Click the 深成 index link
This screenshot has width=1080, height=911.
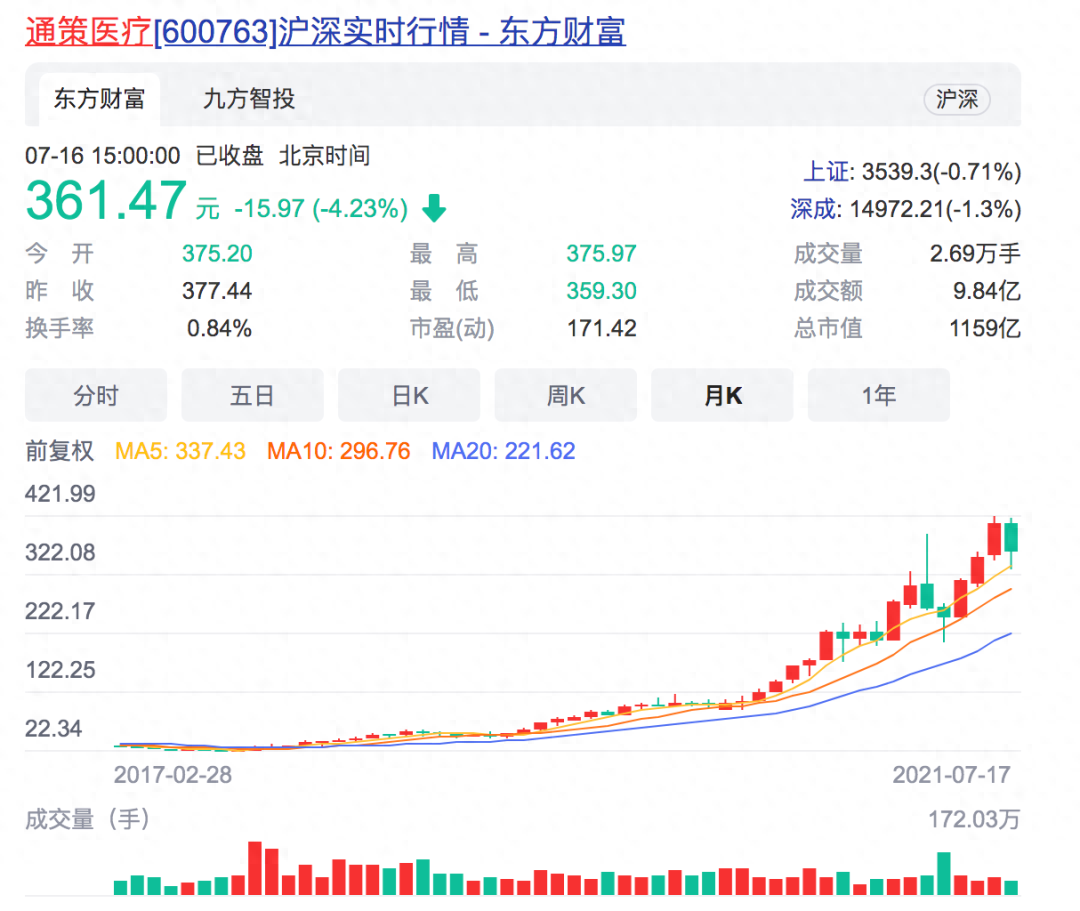pyautogui.click(x=814, y=209)
